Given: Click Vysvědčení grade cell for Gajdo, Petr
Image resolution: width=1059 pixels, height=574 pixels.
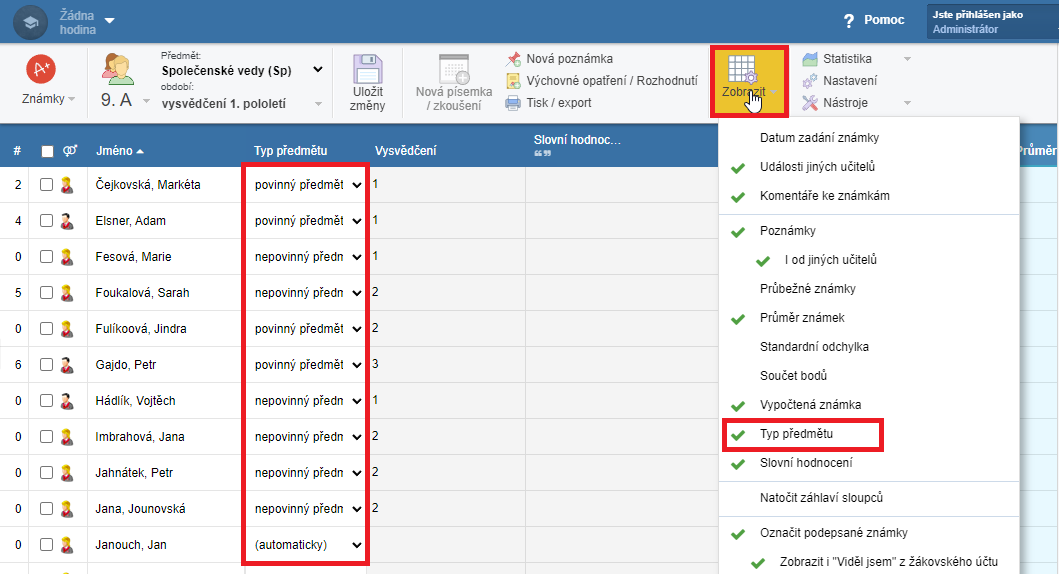Looking at the screenshot, I should coord(447,365).
